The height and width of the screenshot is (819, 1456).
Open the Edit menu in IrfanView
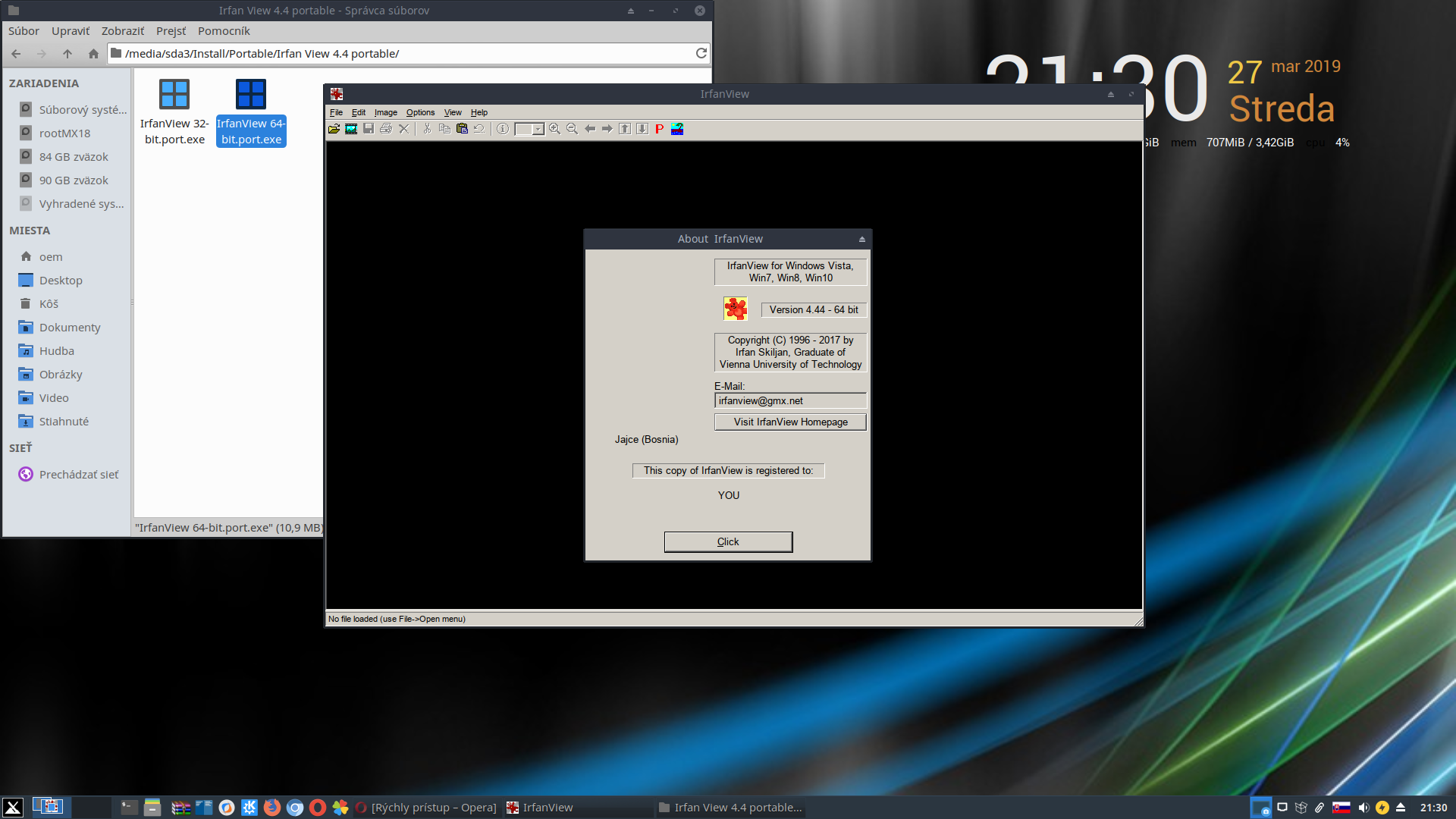[359, 112]
